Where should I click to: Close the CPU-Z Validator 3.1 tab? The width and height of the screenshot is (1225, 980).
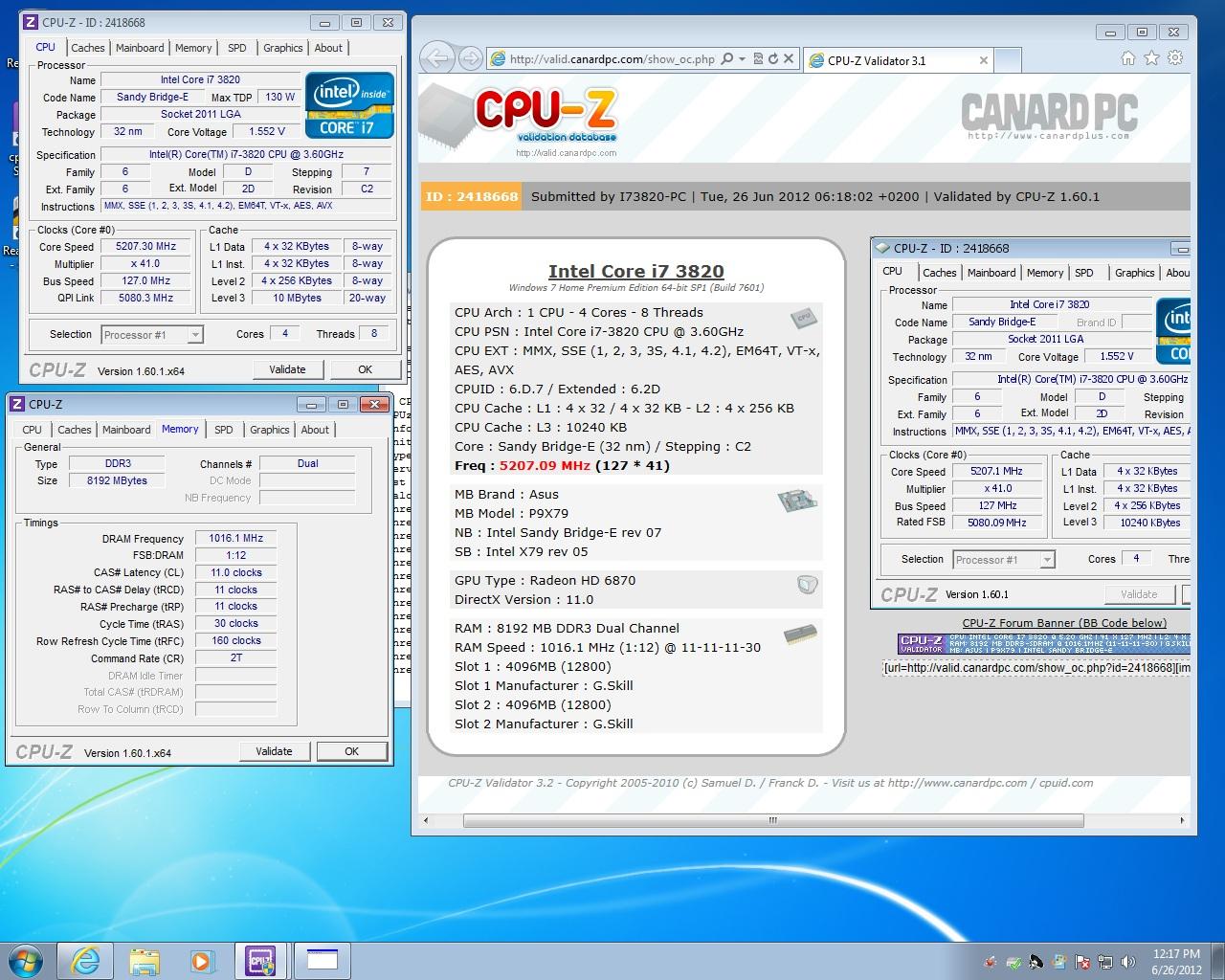(983, 60)
